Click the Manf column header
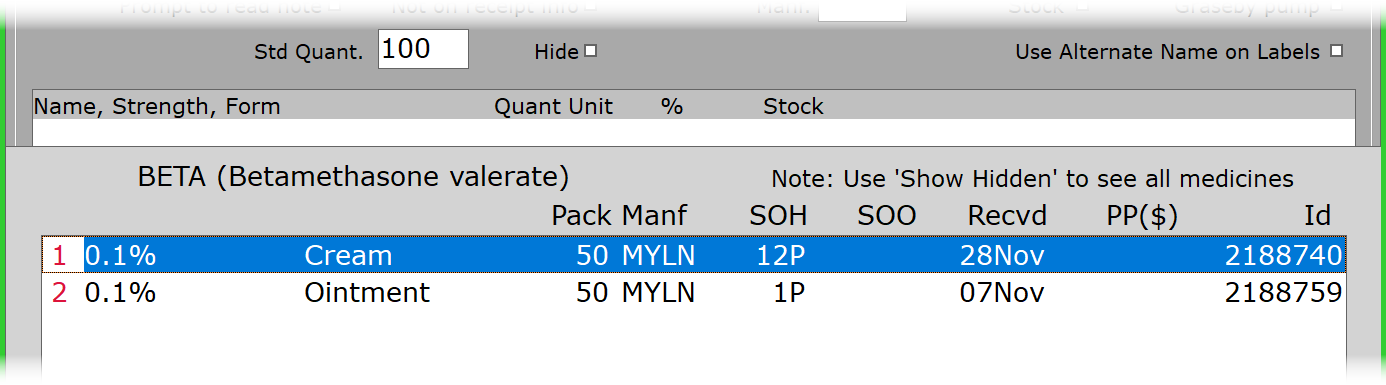 [655, 215]
